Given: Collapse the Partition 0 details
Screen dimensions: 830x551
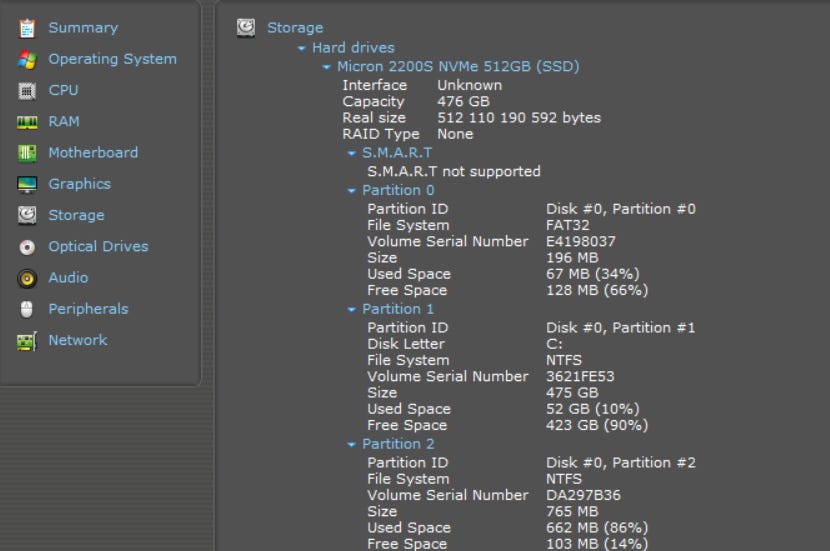Looking at the screenshot, I should click(x=351, y=190).
